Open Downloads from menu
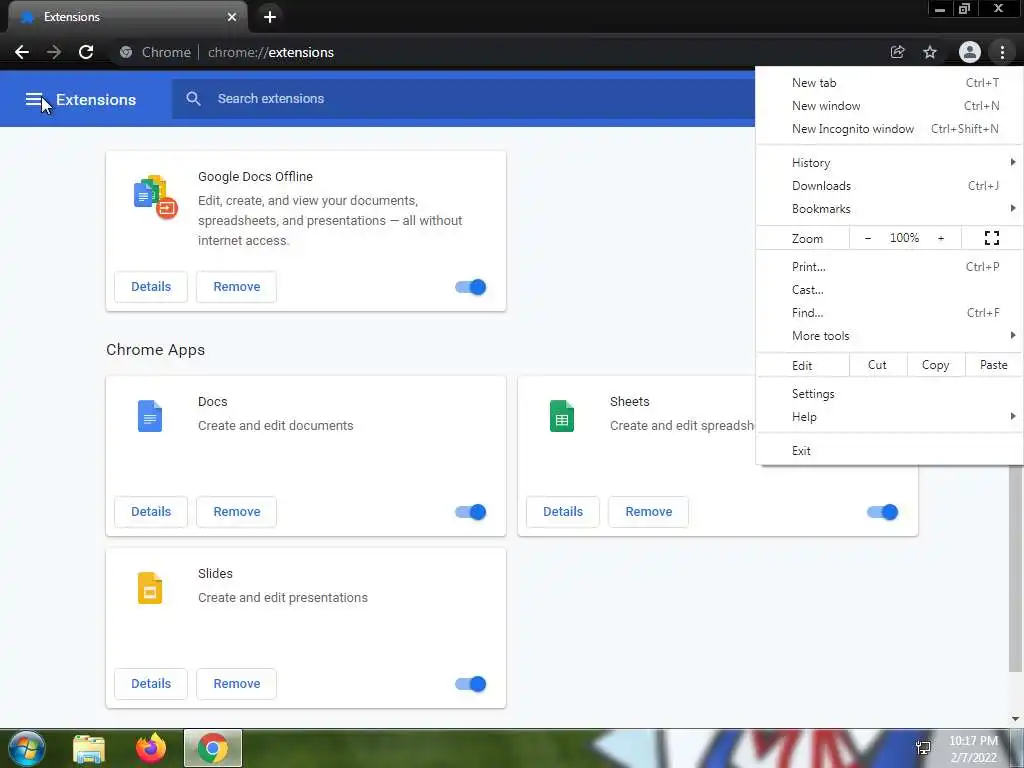The height and width of the screenshot is (768, 1024). tap(889, 186)
